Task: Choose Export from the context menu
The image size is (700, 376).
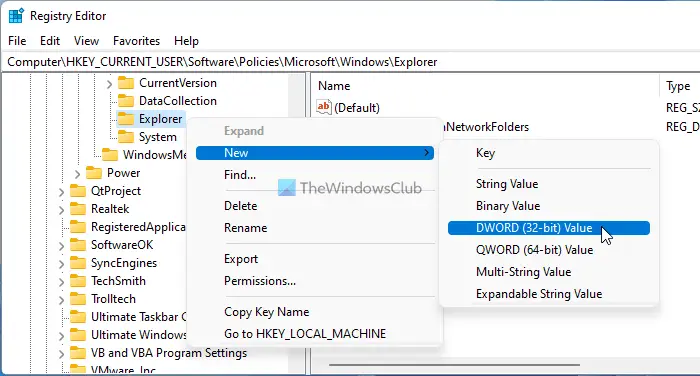Action: [x=241, y=259]
